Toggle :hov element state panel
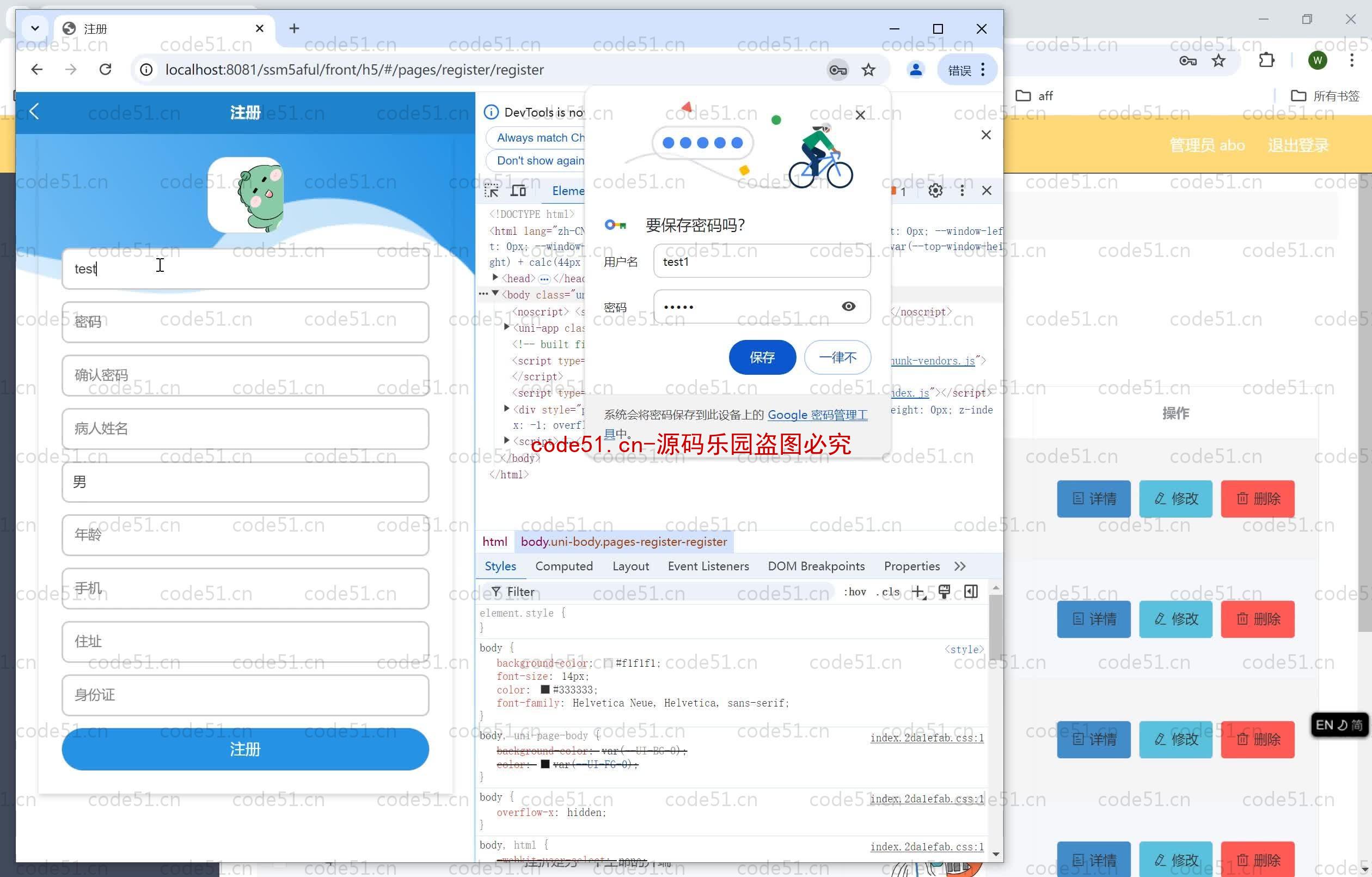Image resolution: width=1372 pixels, height=877 pixels. [x=855, y=592]
